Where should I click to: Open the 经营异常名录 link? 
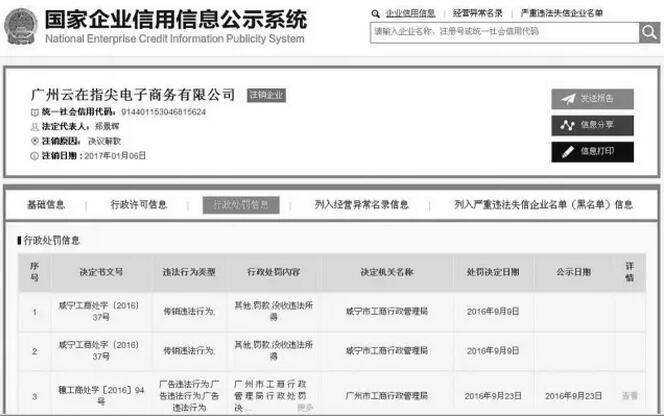[478, 14]
